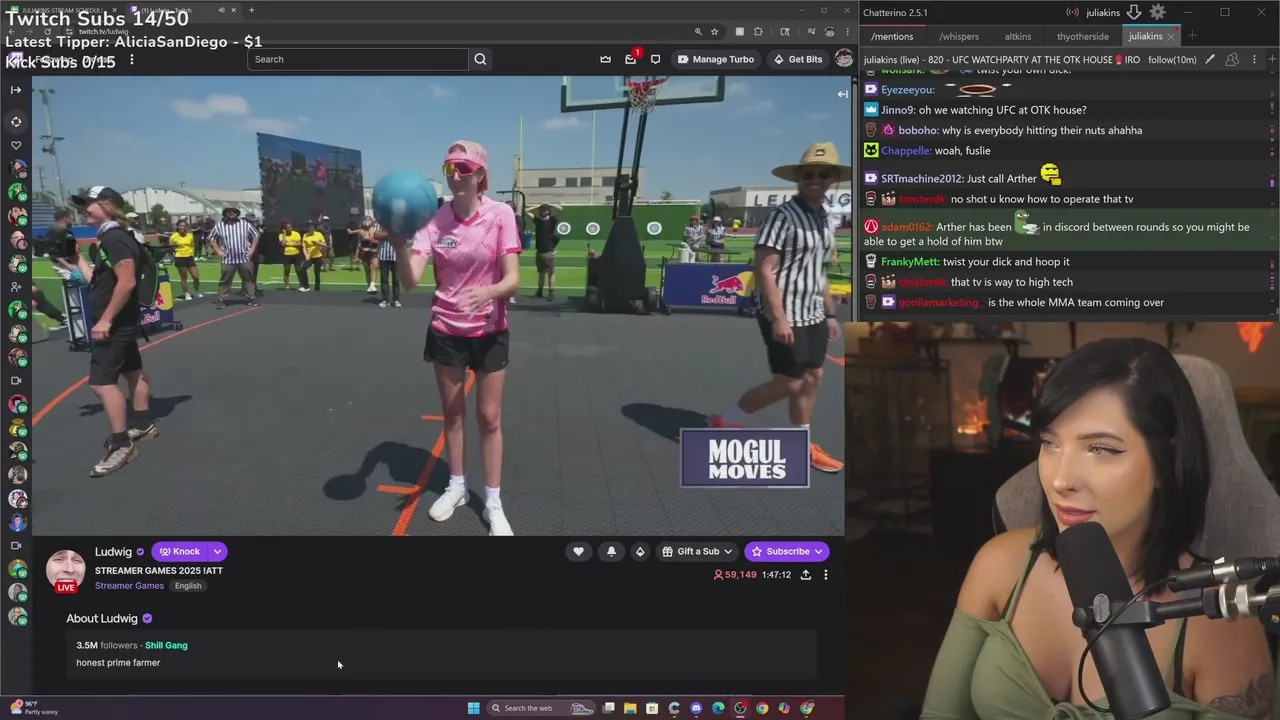
Task: Switch to the thyotherside tab in Chatterino
Action: click(1083, 36)
